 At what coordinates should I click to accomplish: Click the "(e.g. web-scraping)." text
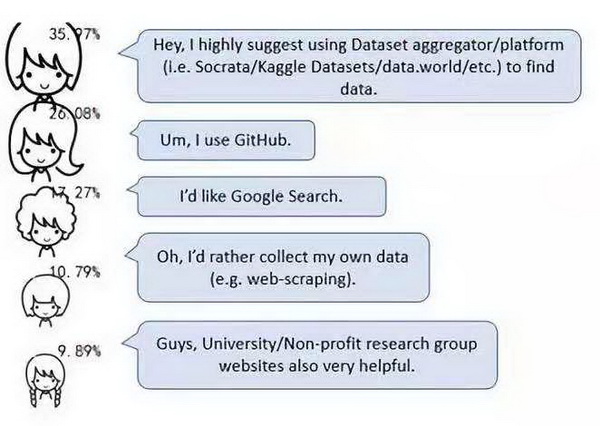(284, 281)
